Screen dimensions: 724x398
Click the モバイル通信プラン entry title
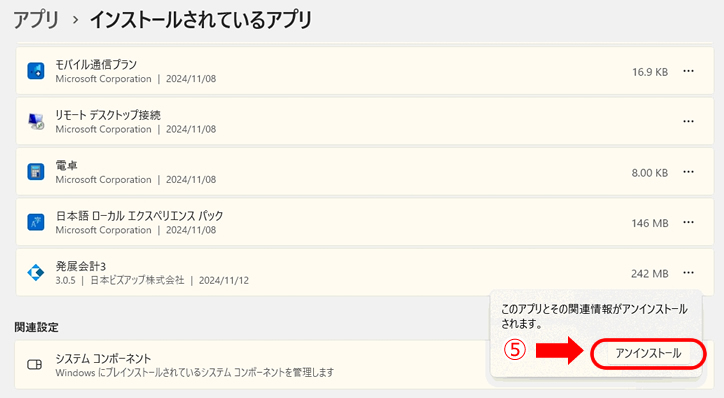tap(96, 65)
